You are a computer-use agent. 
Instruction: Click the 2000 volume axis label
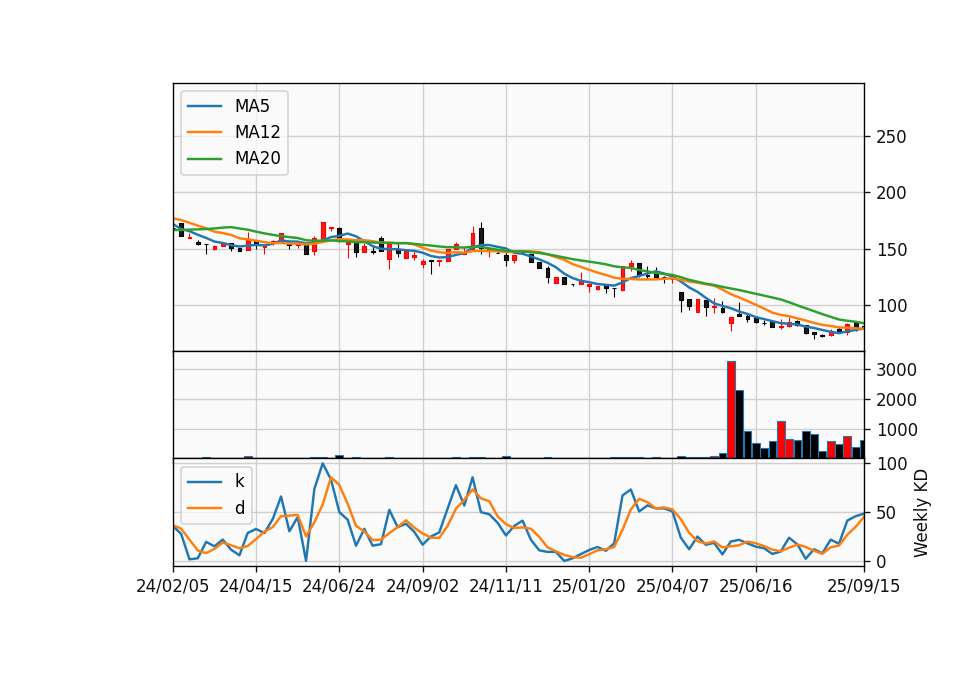(896, 400)
